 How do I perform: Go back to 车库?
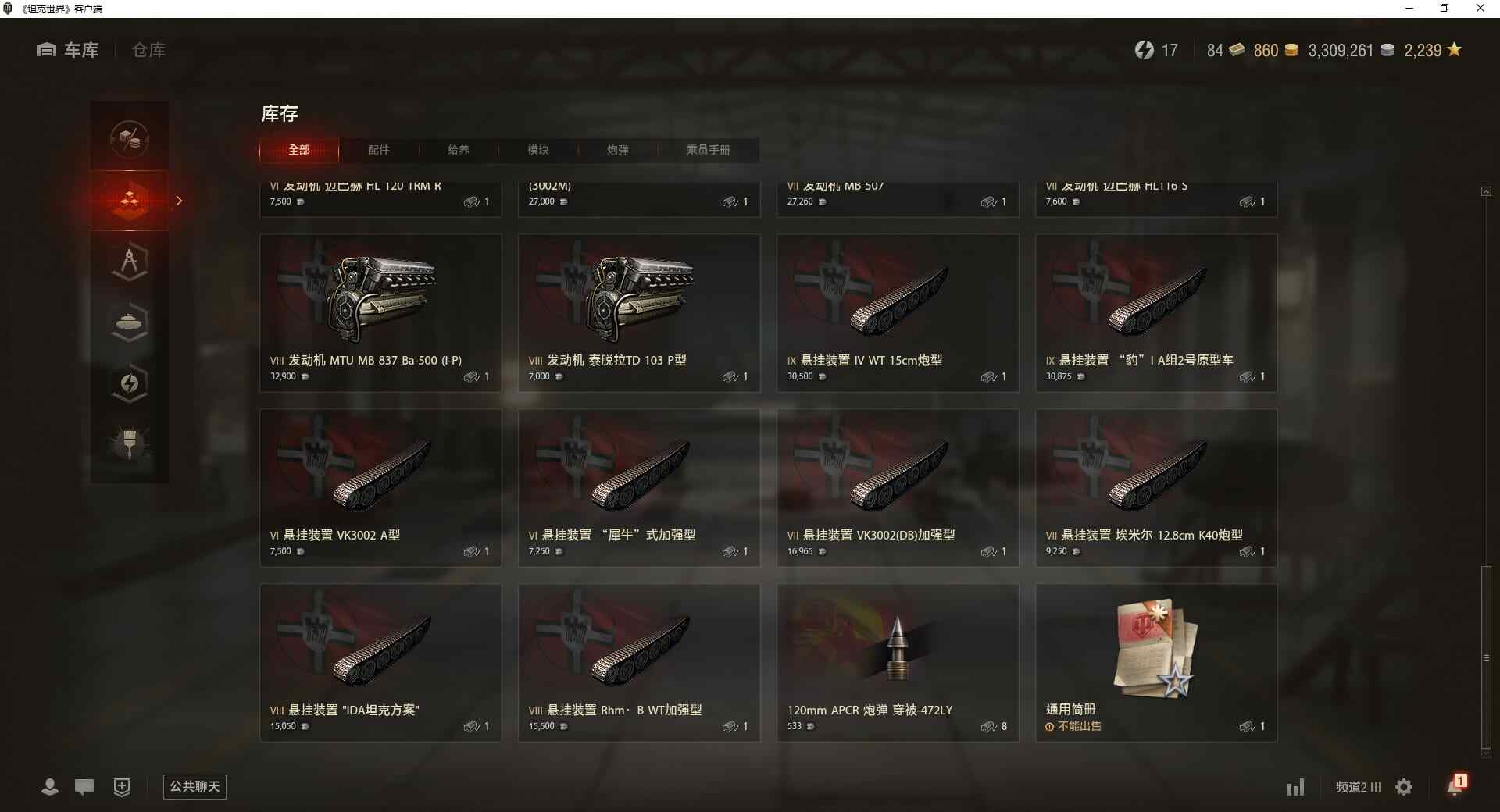pyautogui.click(x=68, y=50)
